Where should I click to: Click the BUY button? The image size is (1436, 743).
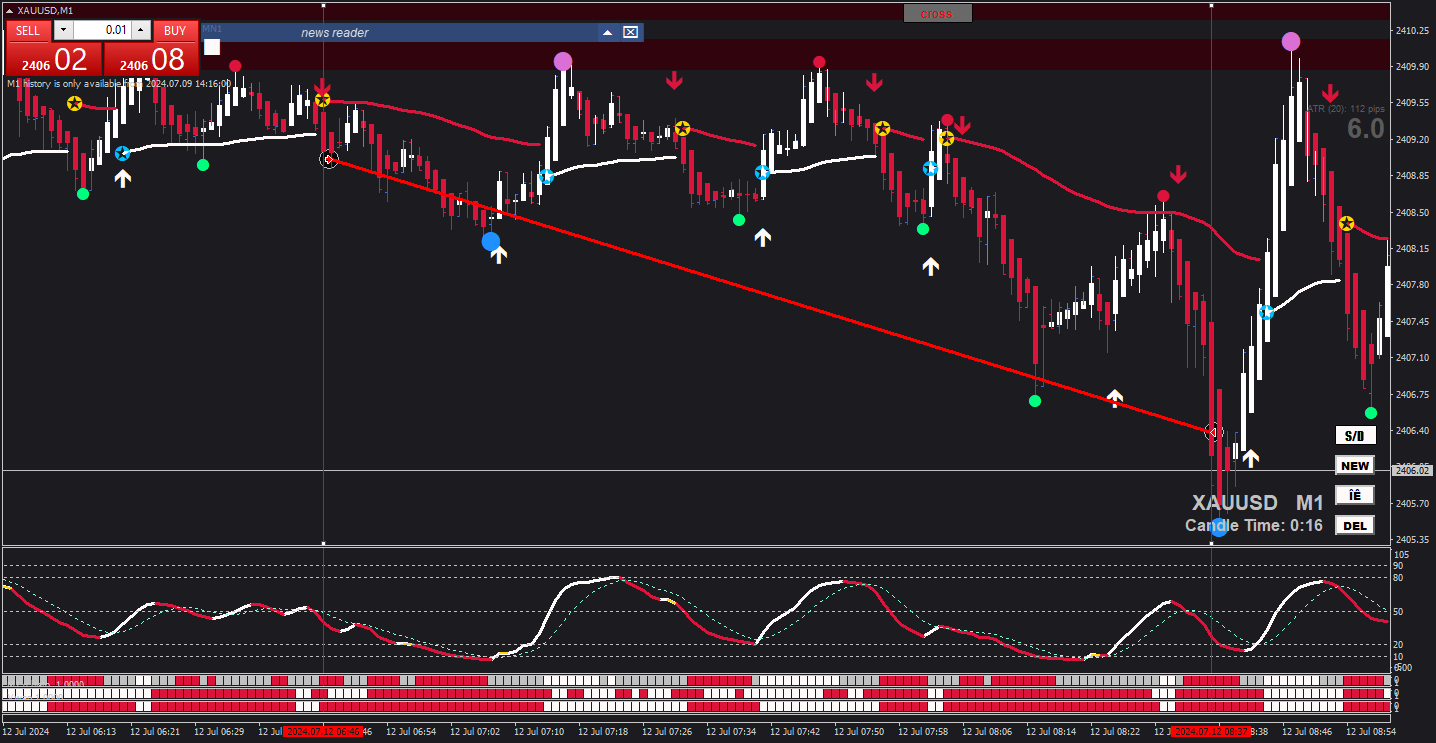(175, 30)
